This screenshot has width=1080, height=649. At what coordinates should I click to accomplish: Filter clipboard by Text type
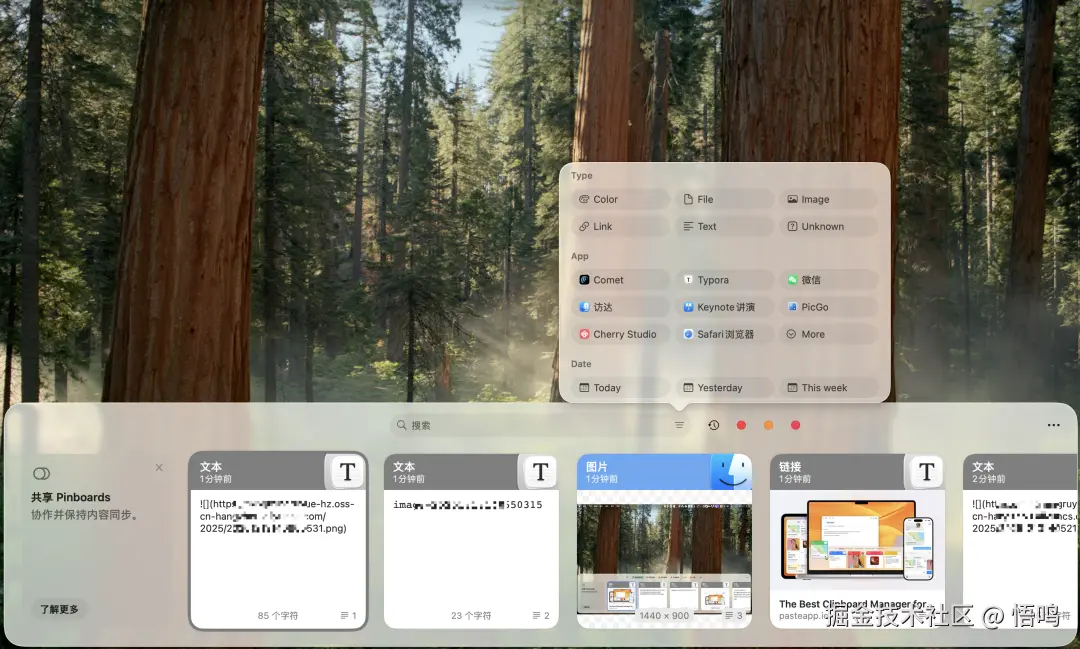[x=725, y=226]
